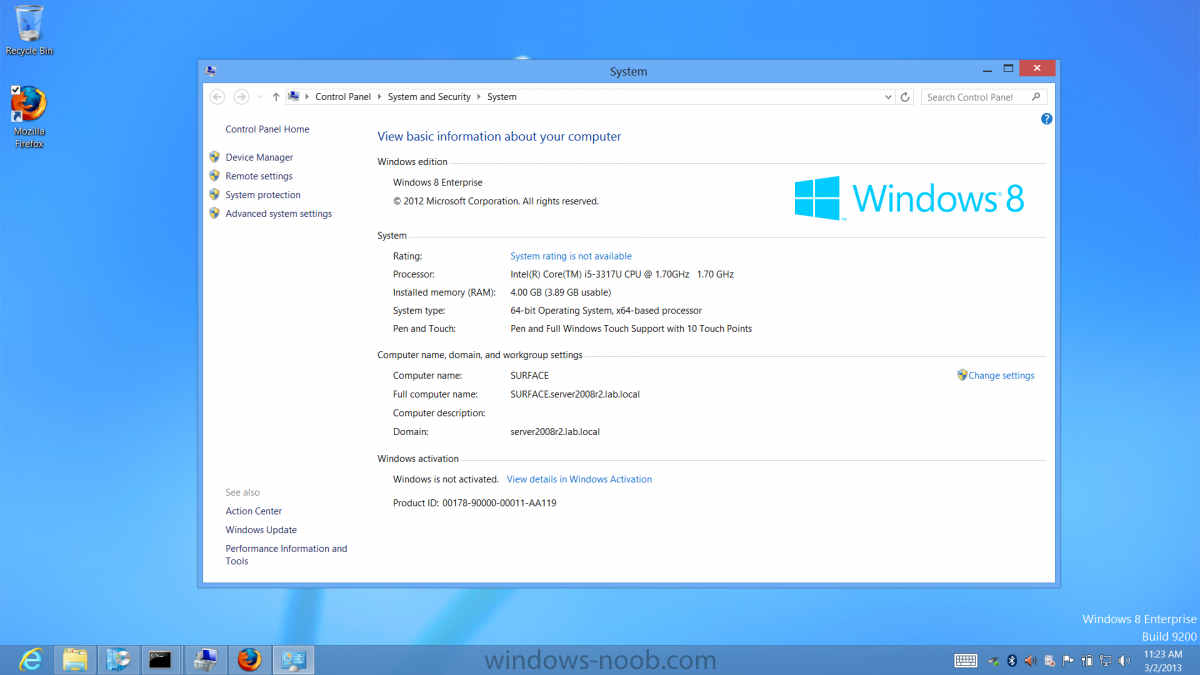The width and height of the screenshot is (1200, 675).
Task: Click the red speaker audio tray icon
Action: (x=1030, y=660)
